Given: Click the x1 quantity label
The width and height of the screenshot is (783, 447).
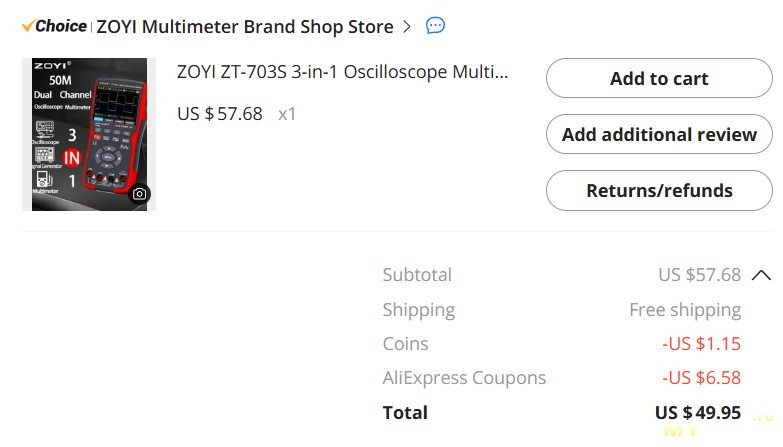Looking at the screenshot, I should 287,114.
